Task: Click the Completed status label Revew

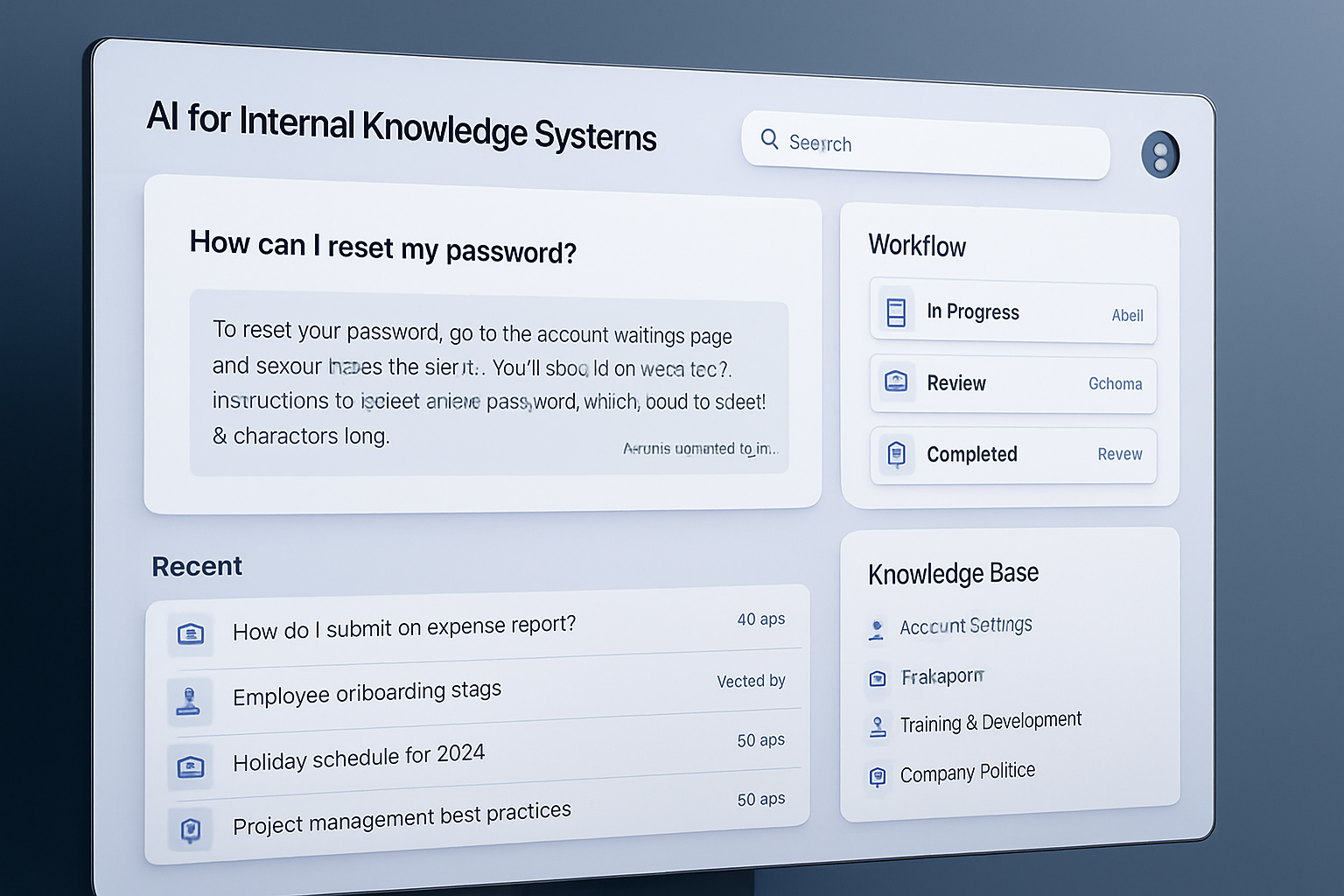Action: pyautogui.click(x=1119, y=454)
